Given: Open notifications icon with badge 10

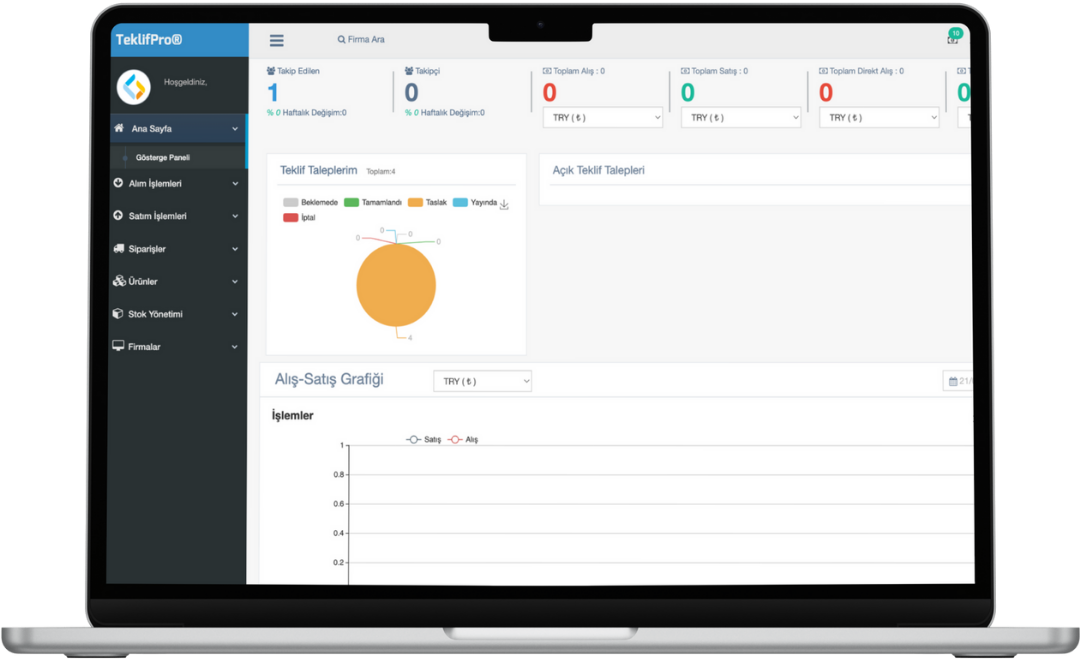Looking at the screenshot, I should [x=954, y=37].
